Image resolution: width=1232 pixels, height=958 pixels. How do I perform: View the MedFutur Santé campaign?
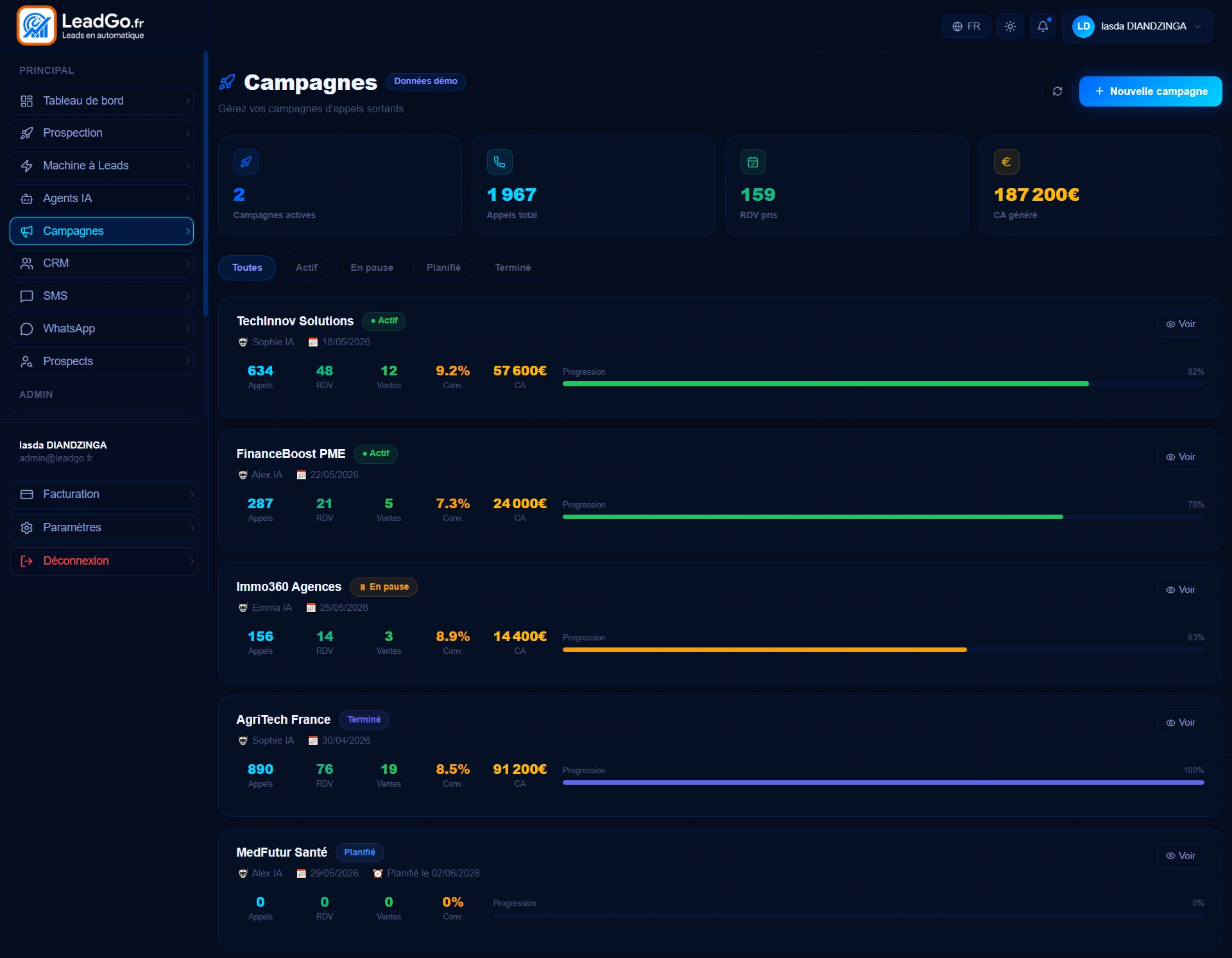coord(1181,856)
